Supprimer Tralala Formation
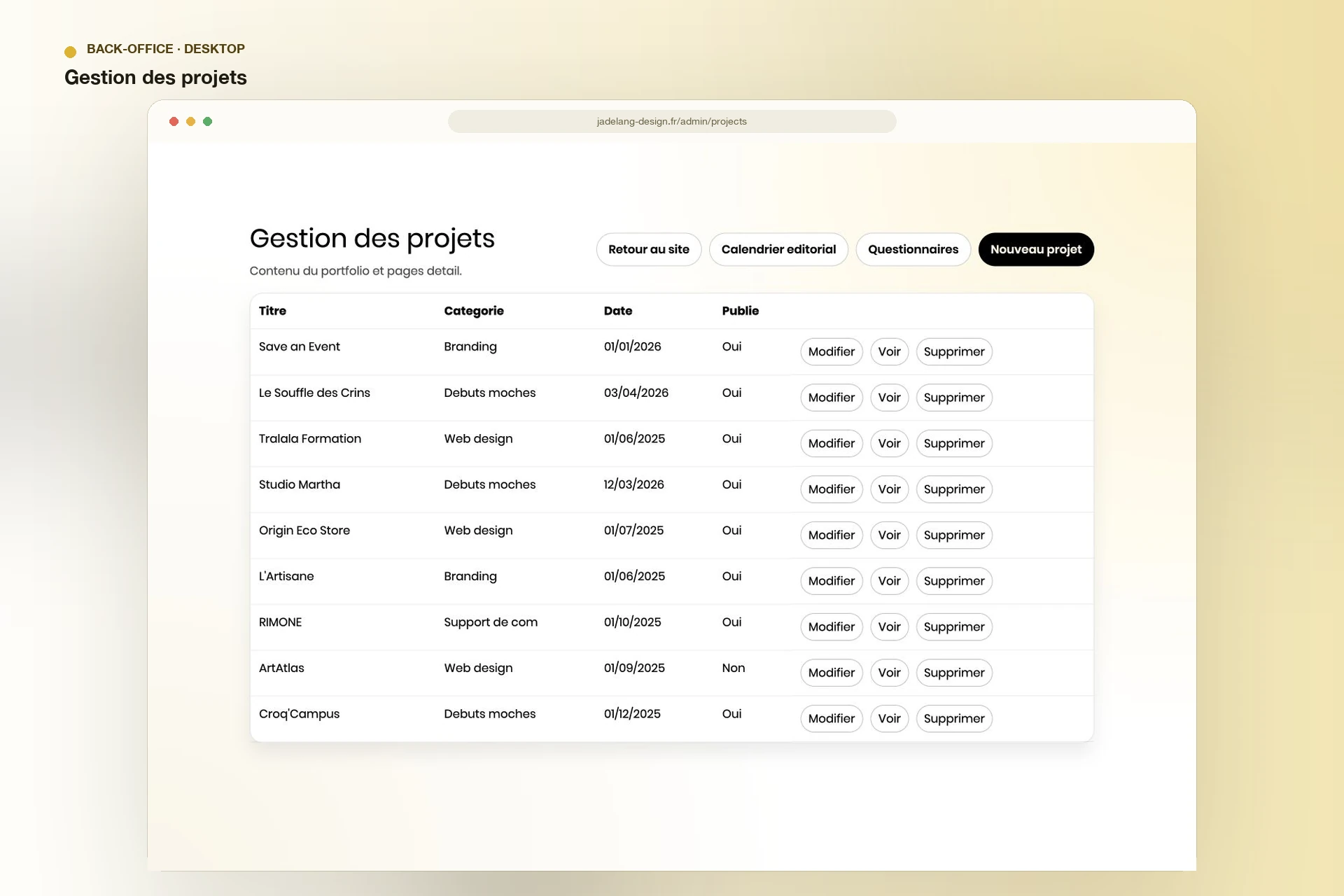Image resolution: width=1344 pixels, height=896 pixels. click(954, 443)
